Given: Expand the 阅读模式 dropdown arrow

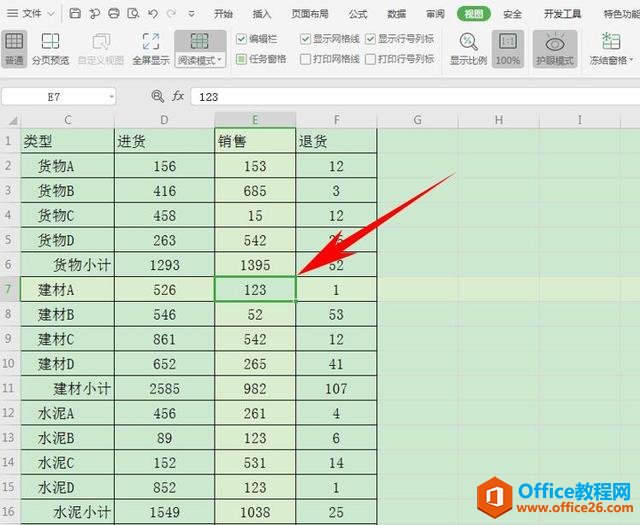Looking at the screenshot, I should [220, 60].
